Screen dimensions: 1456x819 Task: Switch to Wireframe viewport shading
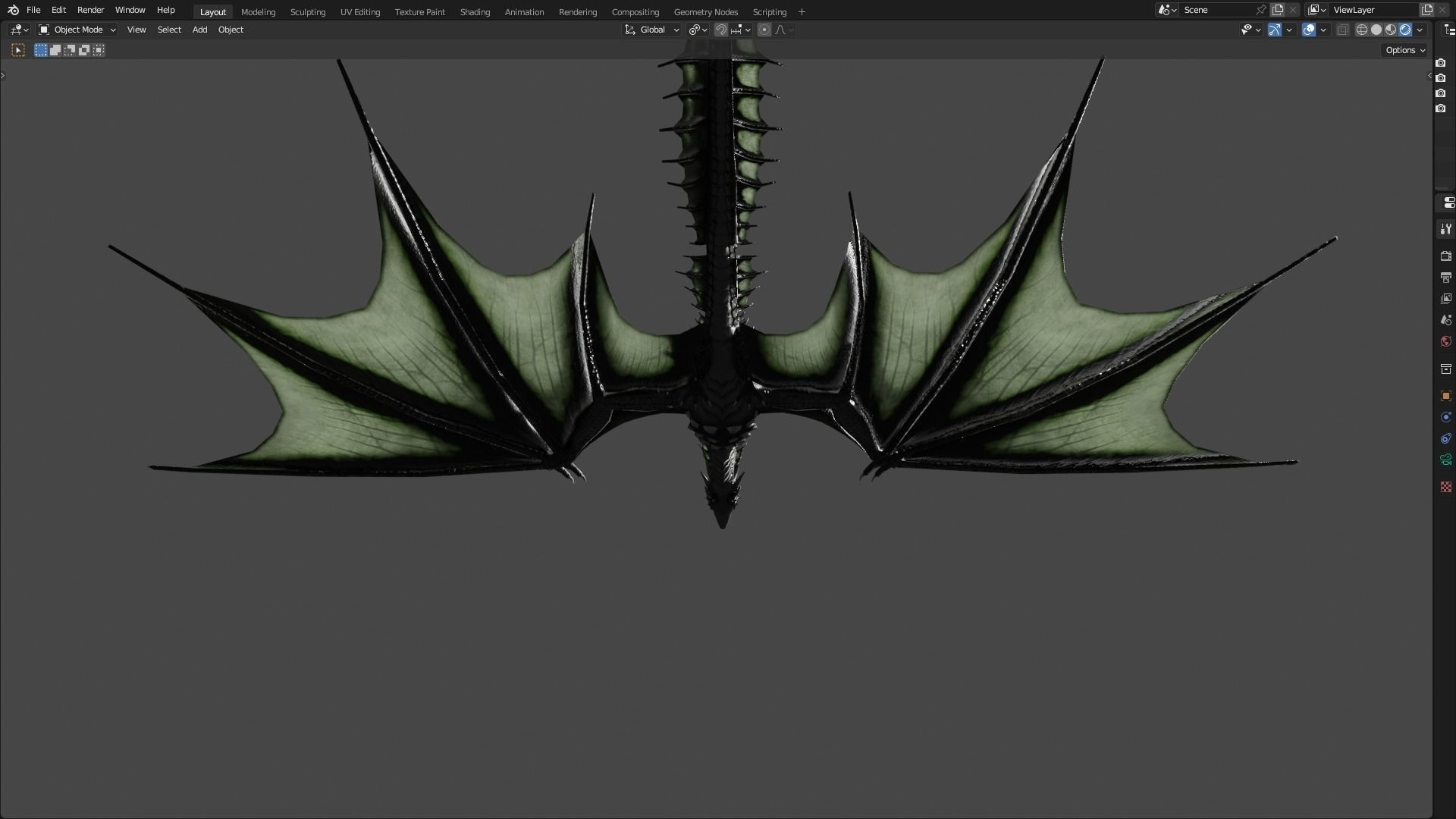click(x=1362, y=30)
